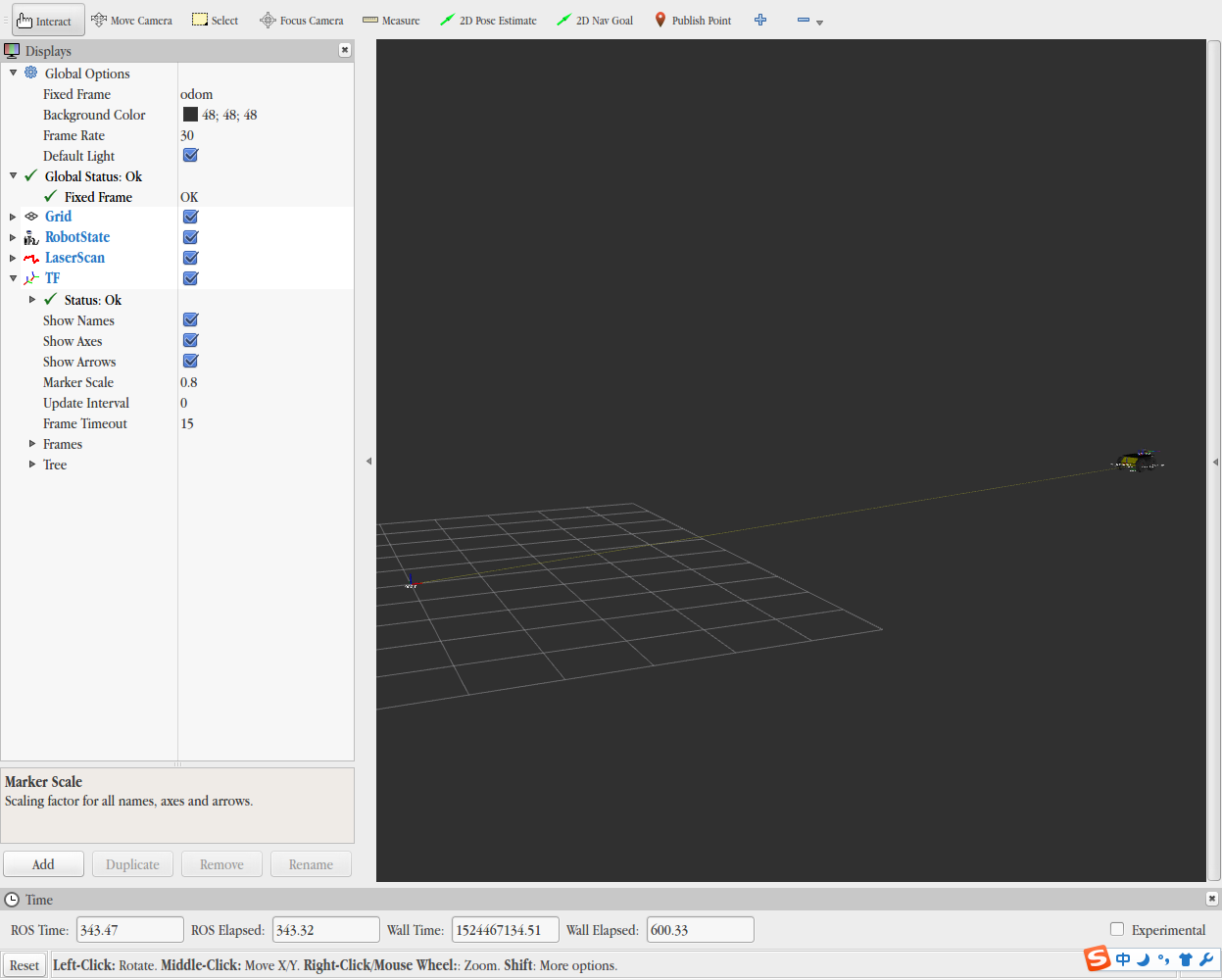Open the remove-tool dropdown arrow in toolbar
This screenshot has width=1222, height=980.
(x=819, y=23)
